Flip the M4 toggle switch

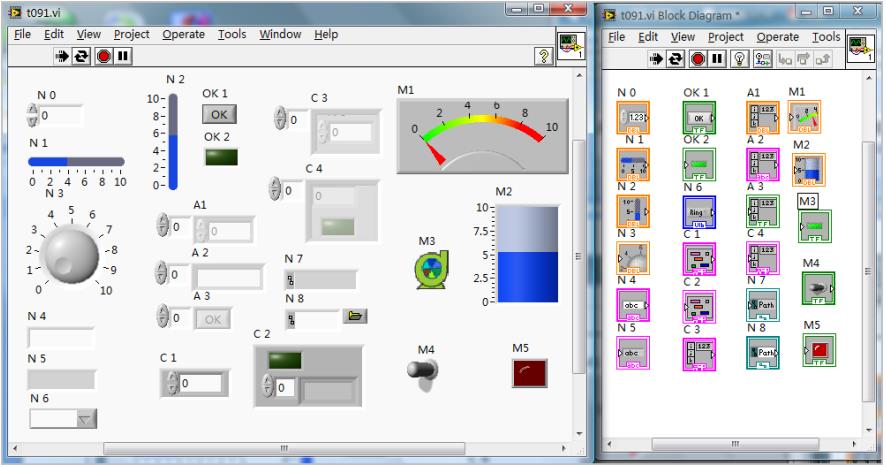click(x=423, y=371)
